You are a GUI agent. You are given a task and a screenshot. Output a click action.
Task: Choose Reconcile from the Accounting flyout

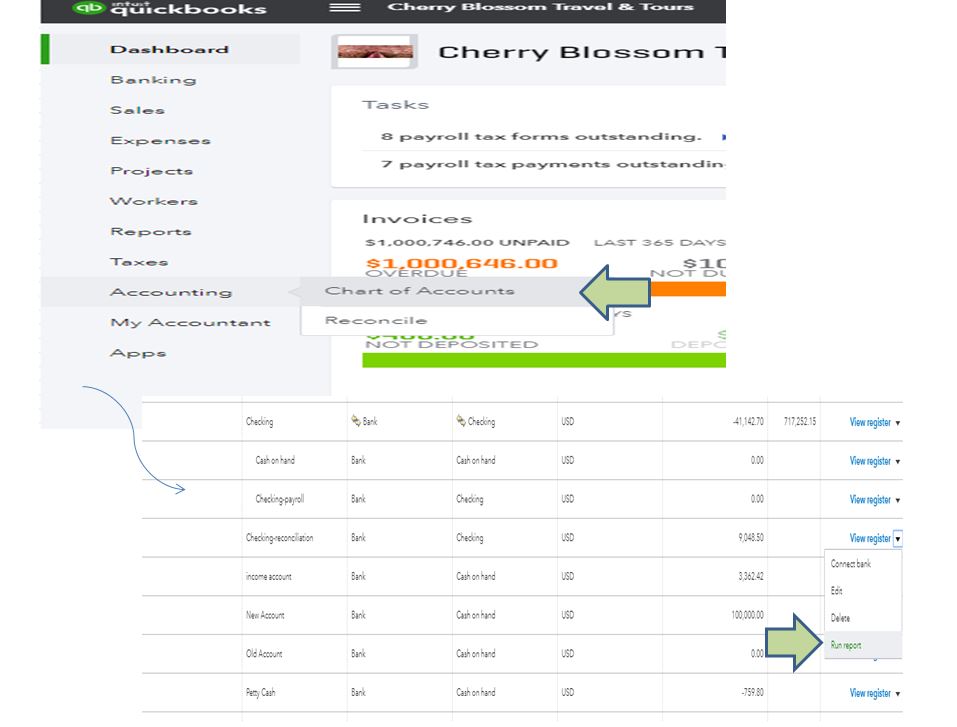click(x=376, y=320)
